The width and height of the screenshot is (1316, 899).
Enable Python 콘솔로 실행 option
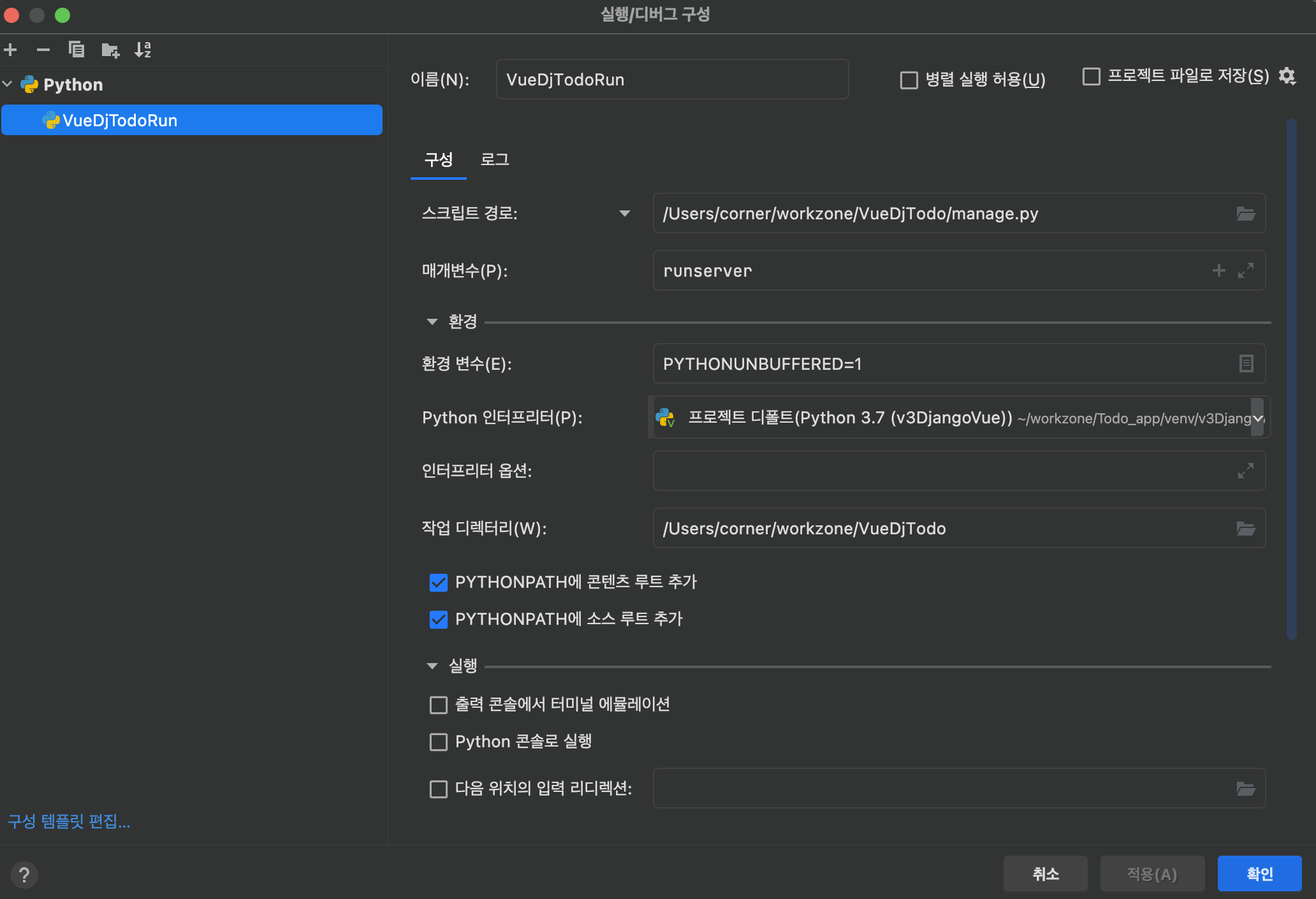(439, 742)
